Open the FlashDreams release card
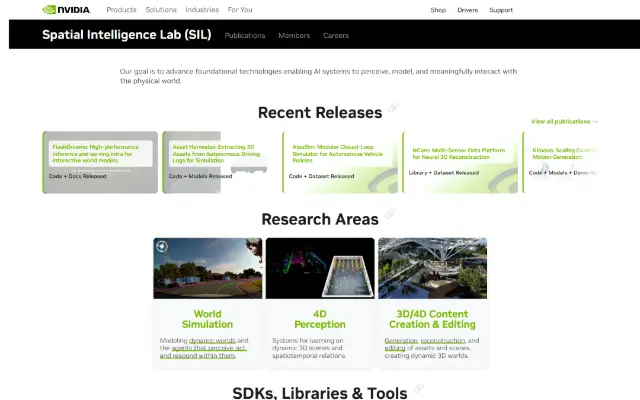The width and height of the screenshot is (640, 400). click(x=100, y=162)
